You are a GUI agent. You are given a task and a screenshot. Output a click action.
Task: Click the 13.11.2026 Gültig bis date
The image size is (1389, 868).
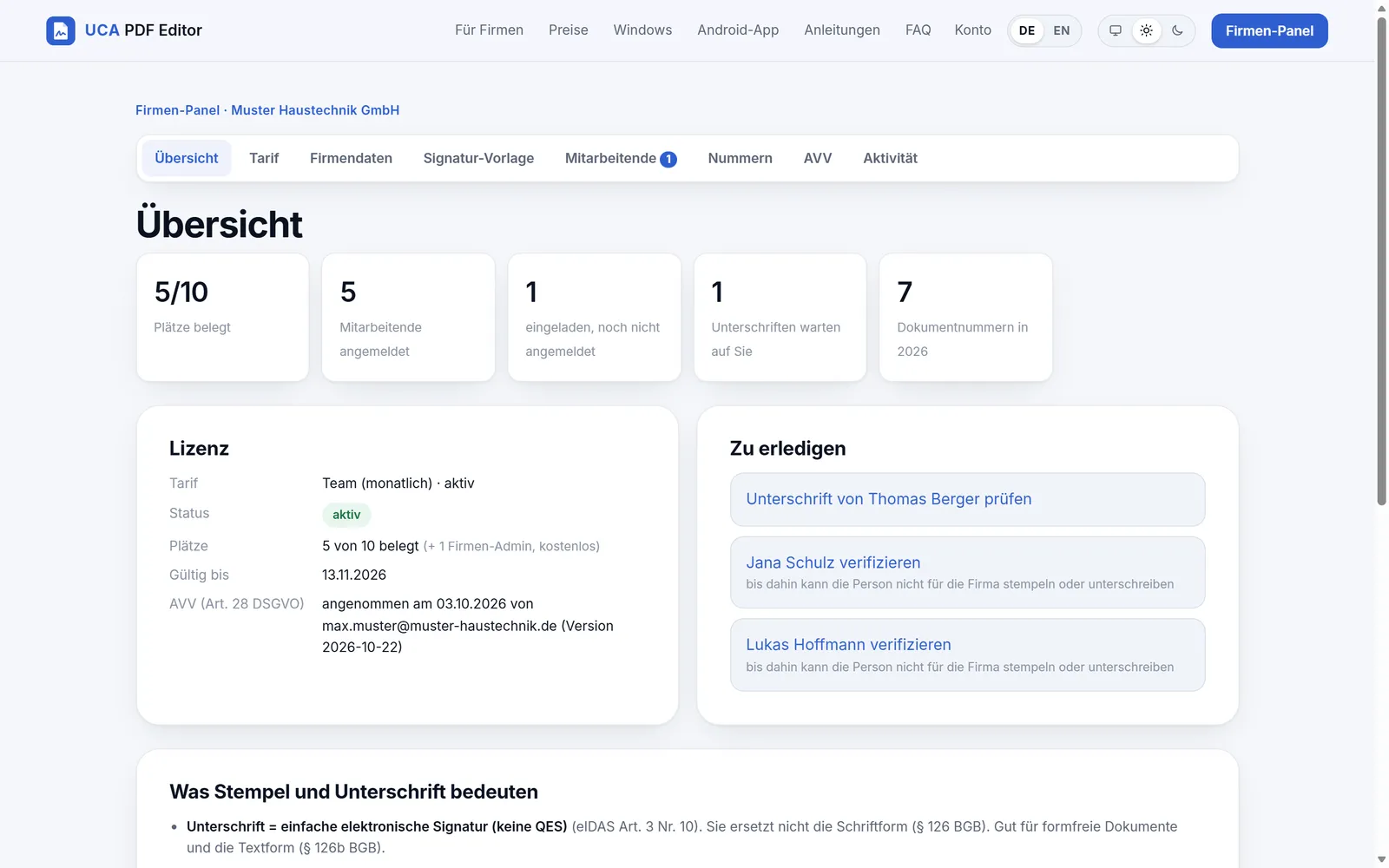354,575
